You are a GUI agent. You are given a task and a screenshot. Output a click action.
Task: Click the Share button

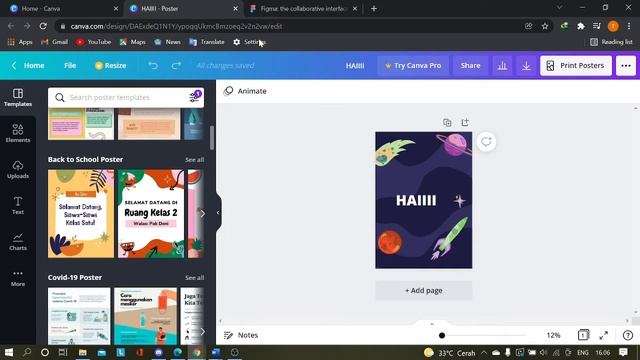tap(470, 65)
